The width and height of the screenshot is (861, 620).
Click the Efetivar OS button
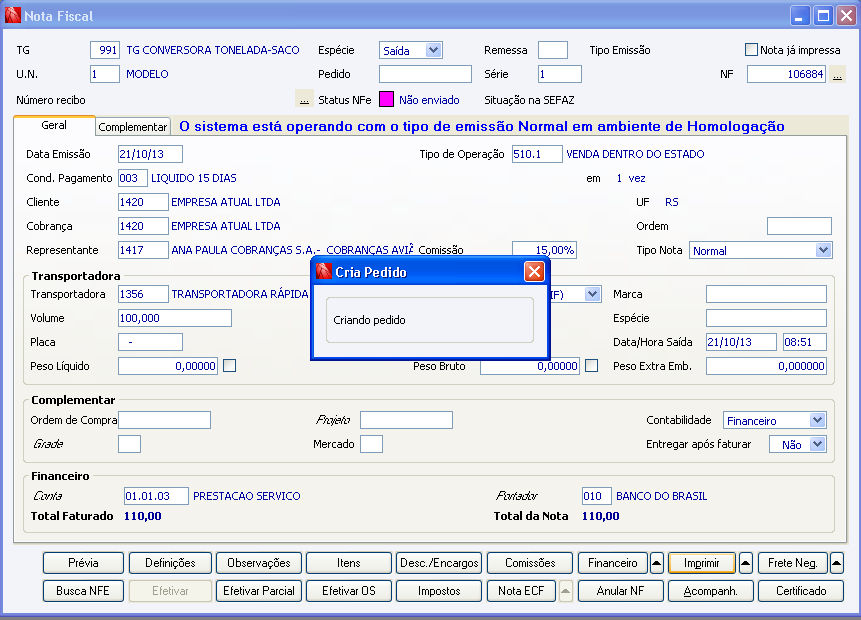tap(349, 591)
